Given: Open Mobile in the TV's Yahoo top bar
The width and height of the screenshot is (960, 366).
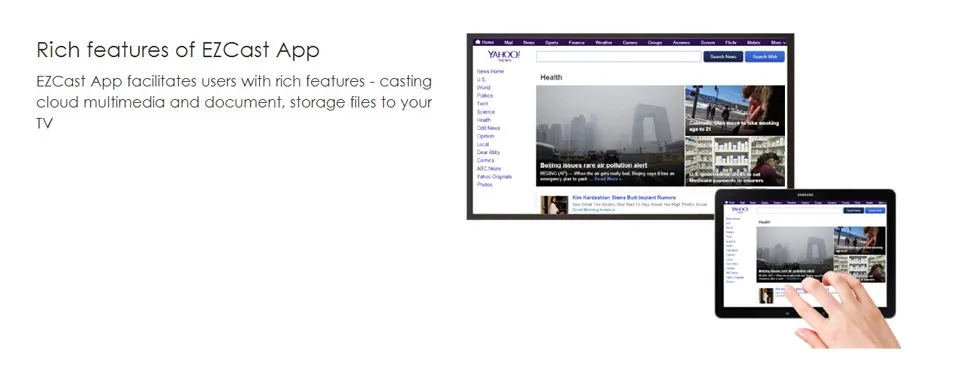Looking at the screenshot, I should pos(753,43).
